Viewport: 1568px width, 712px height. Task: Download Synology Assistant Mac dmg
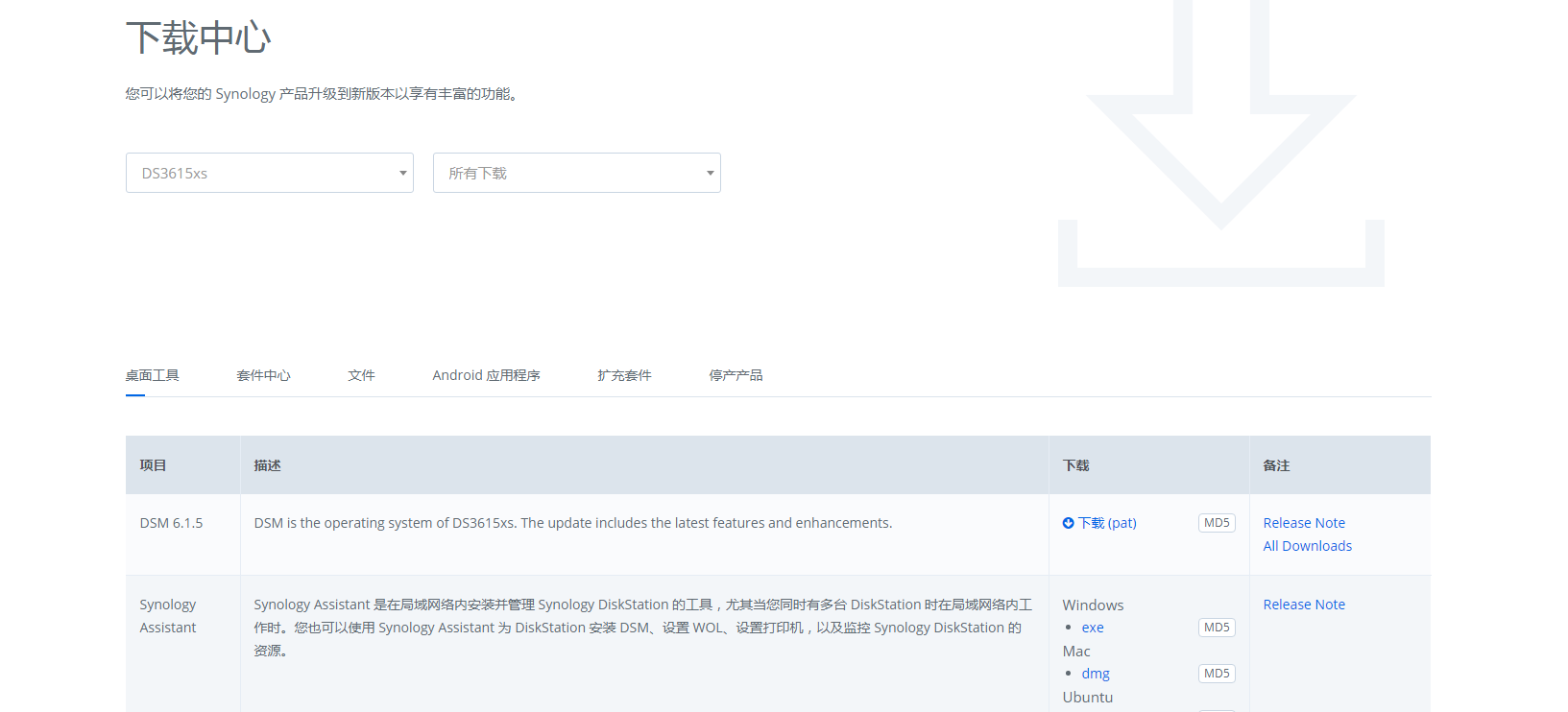tap(1096, 674)
